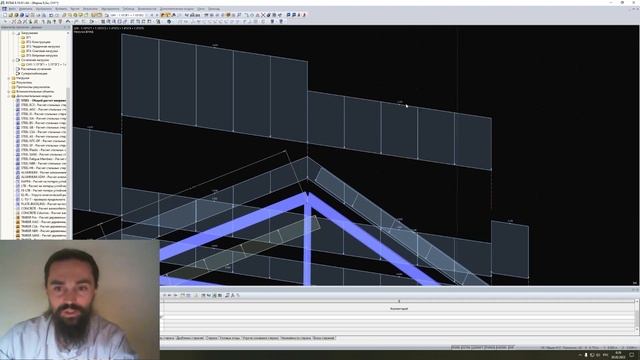
Task: Collapse the Загружения tree node
Action: [13, 33]
